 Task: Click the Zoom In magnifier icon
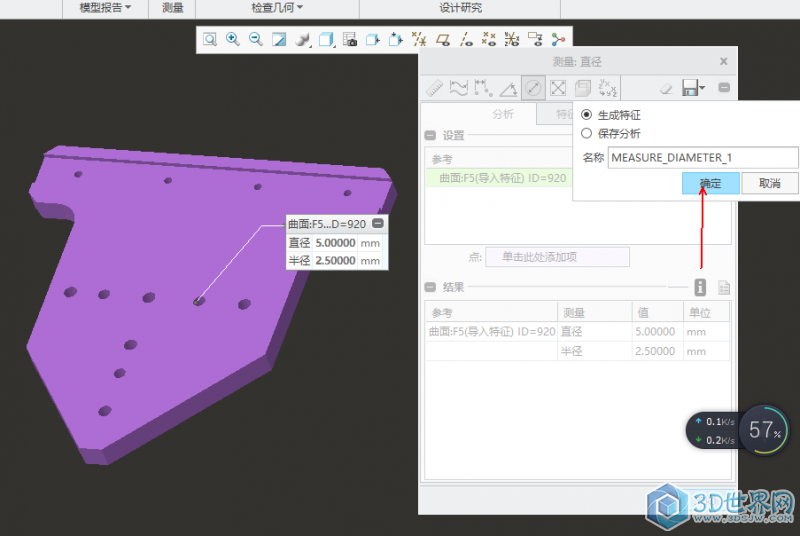click(x=233, y=39)
